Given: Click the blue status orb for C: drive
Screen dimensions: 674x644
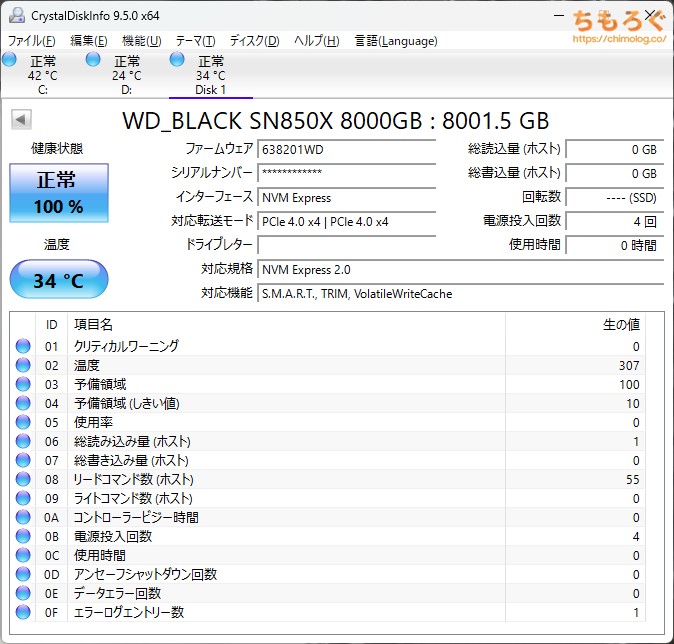Looking at the screenshot, I should click(9, 59).
